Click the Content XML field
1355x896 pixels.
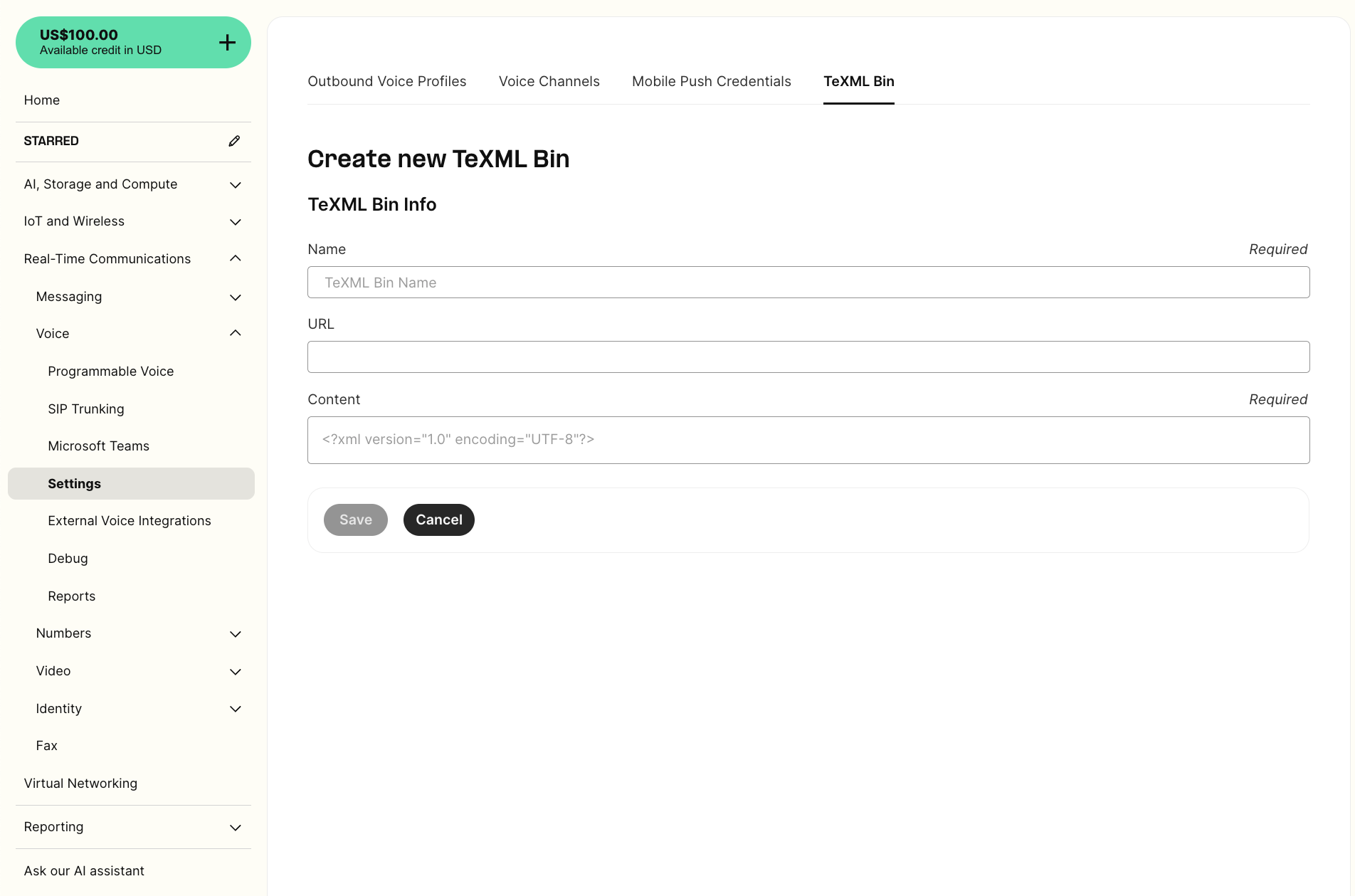click(x=808, y=440)
